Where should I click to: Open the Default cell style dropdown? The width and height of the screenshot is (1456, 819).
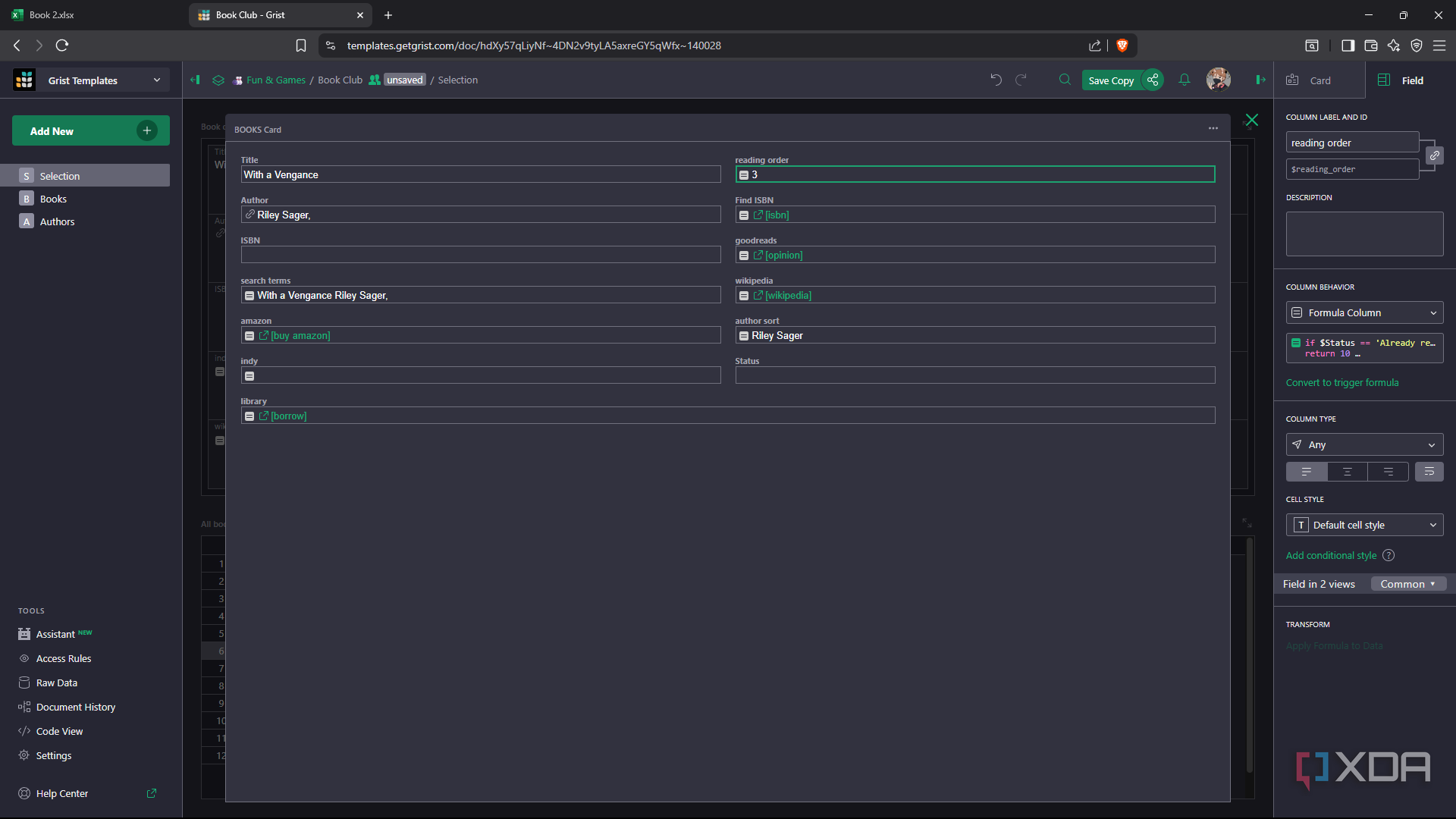point(1363,525)
